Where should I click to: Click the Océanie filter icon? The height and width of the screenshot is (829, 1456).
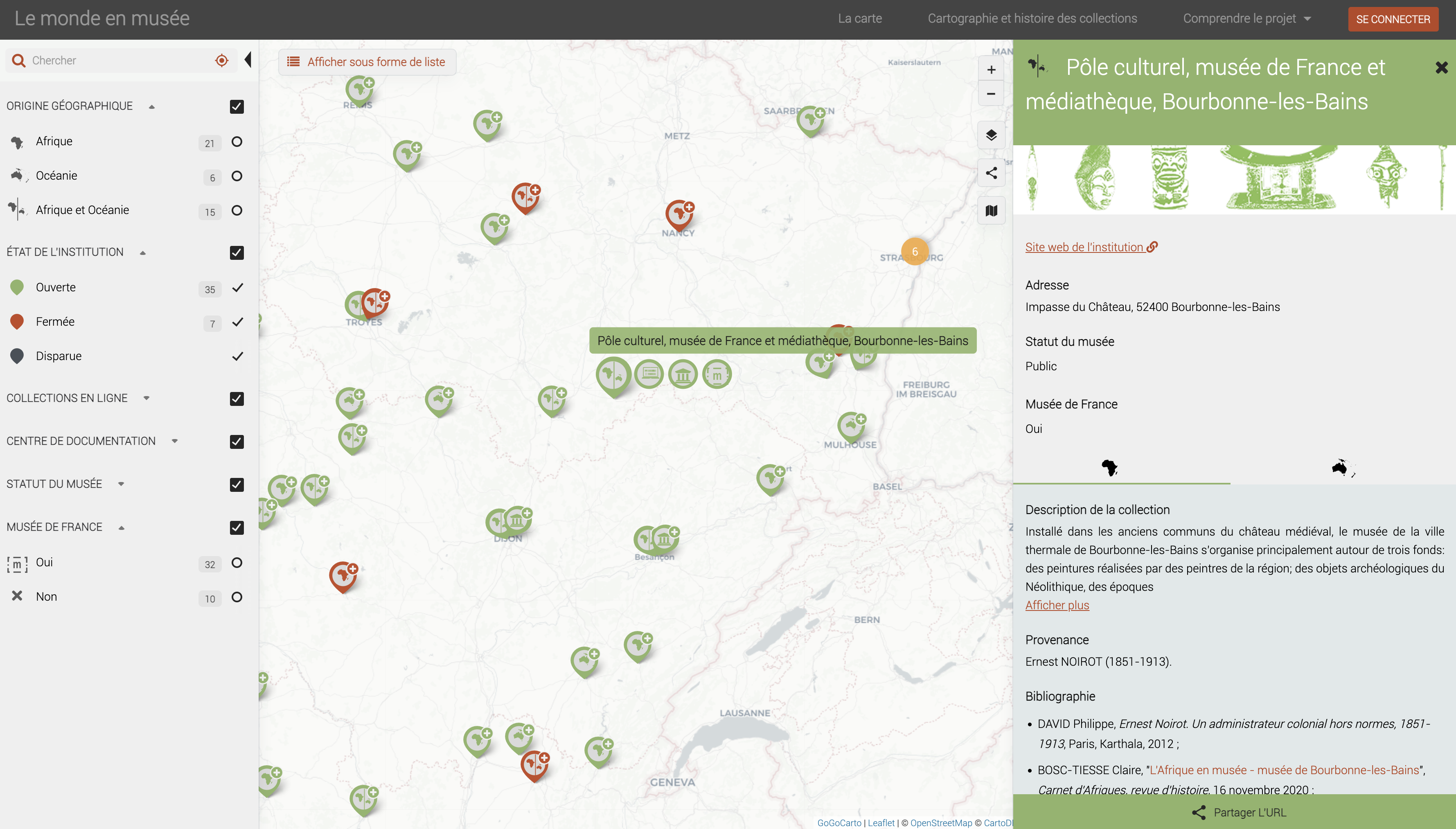[18, 176]
